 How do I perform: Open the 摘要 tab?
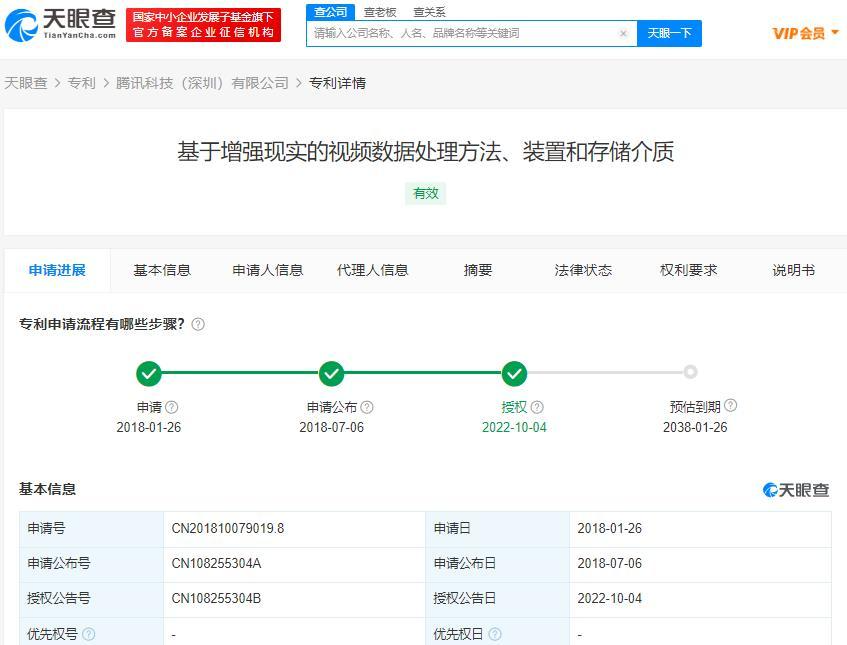tap(477, 269)
